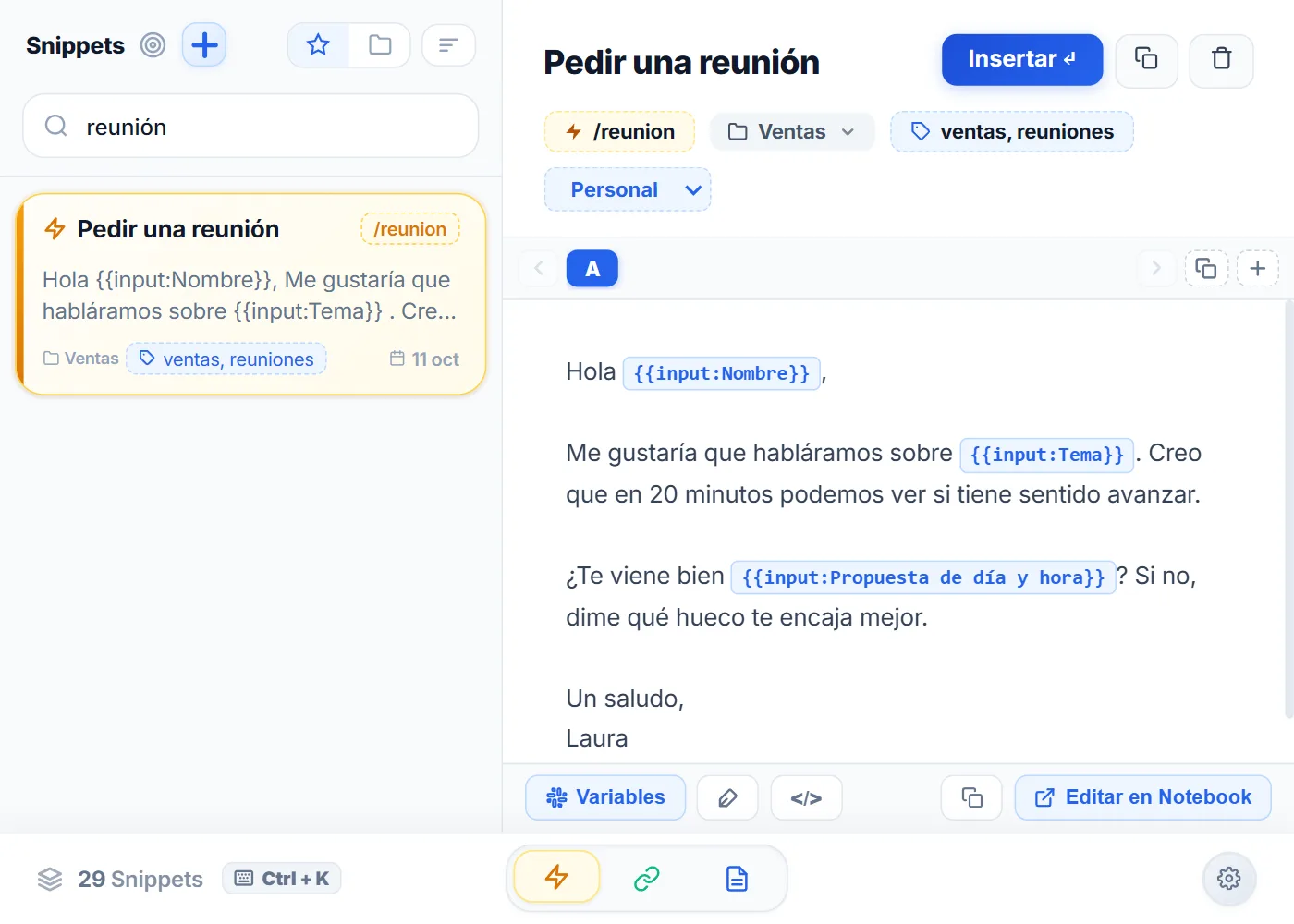The image size is (1294, 924).
Task: Toggle the folder view filter
Action: tap(380, 45)
